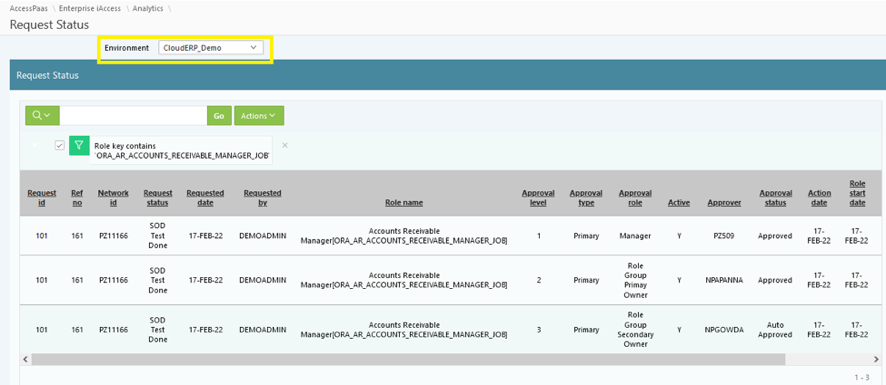Collapse the filter bar with the faint arrow
Screen dimensions: 886x385
click(35, 145)
